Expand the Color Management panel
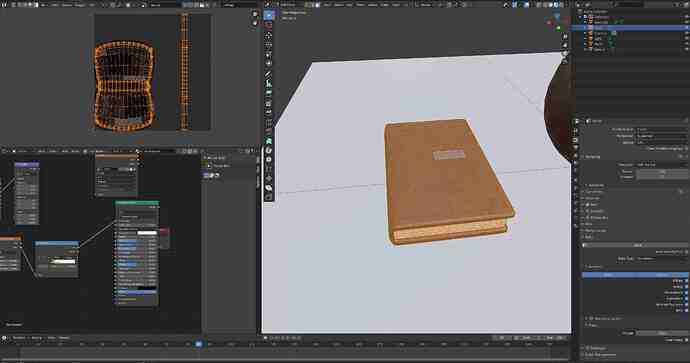 click(x=601, y=355)
